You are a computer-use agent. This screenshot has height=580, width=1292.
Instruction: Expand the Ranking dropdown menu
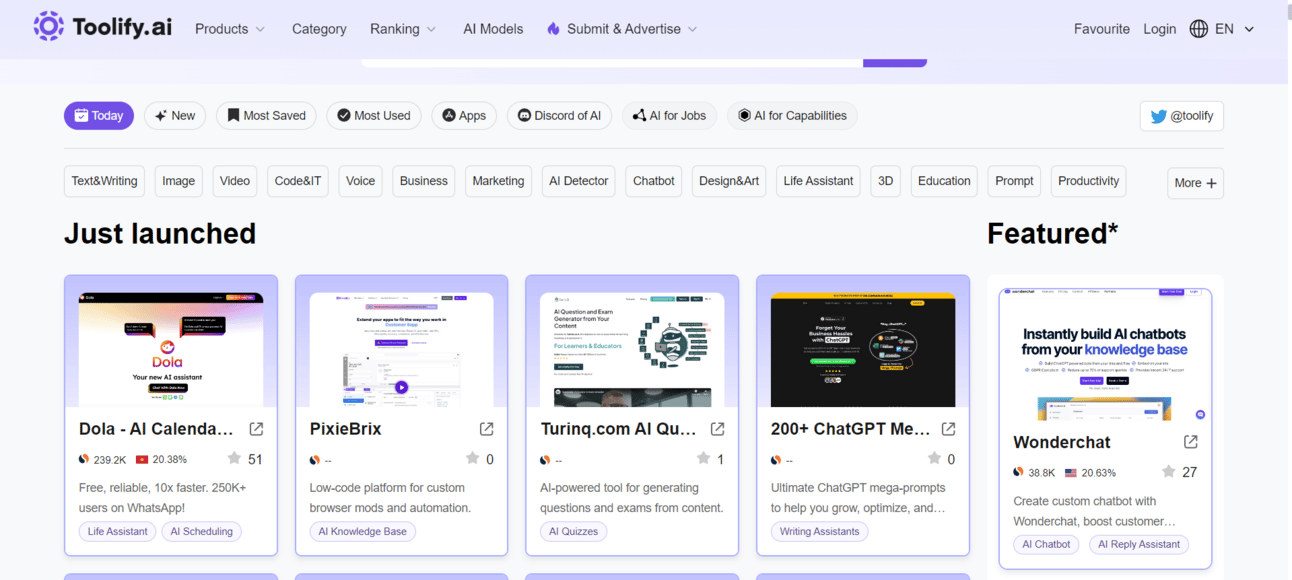(403, 29)
